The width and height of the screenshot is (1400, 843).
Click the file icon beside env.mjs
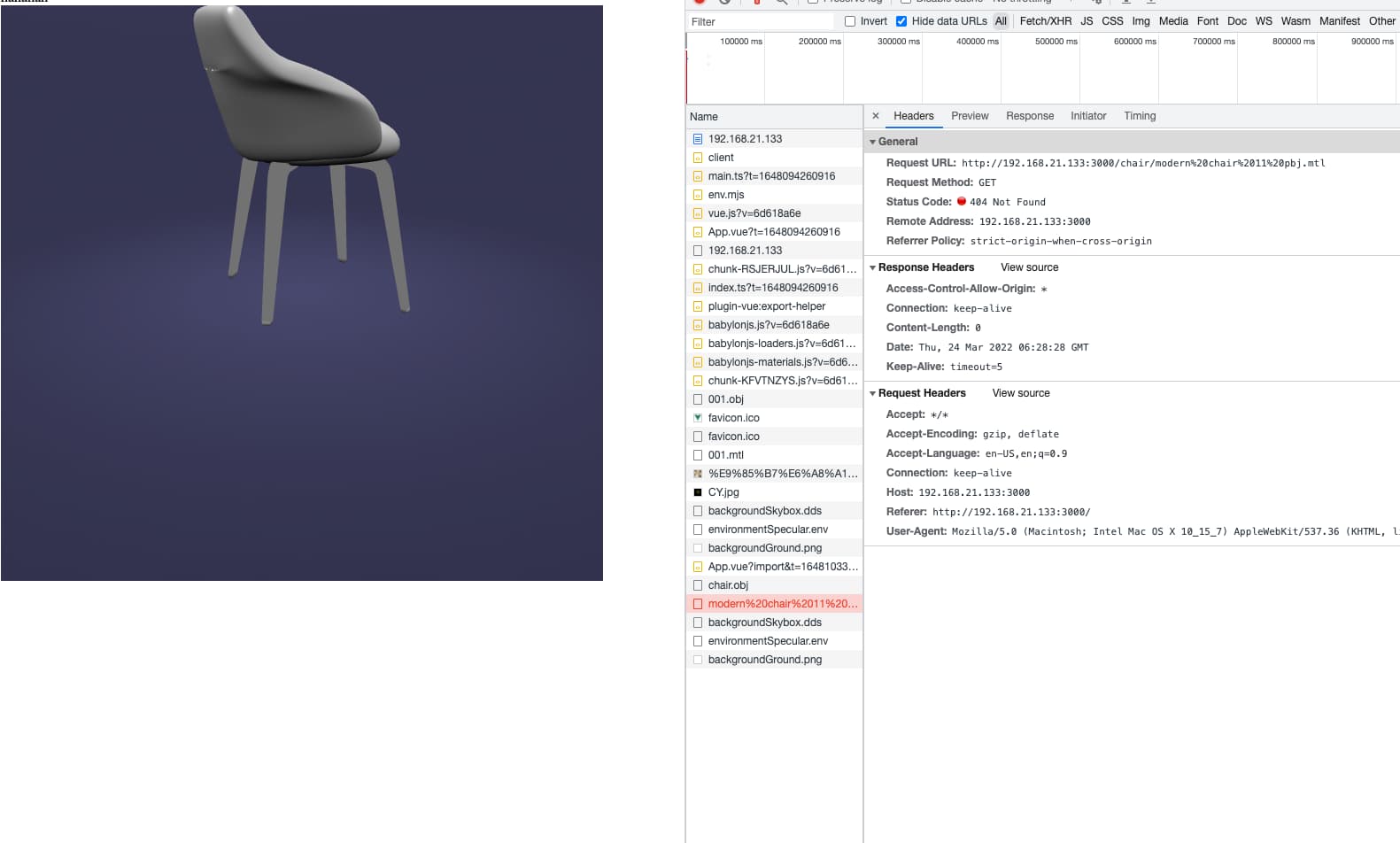698,195
